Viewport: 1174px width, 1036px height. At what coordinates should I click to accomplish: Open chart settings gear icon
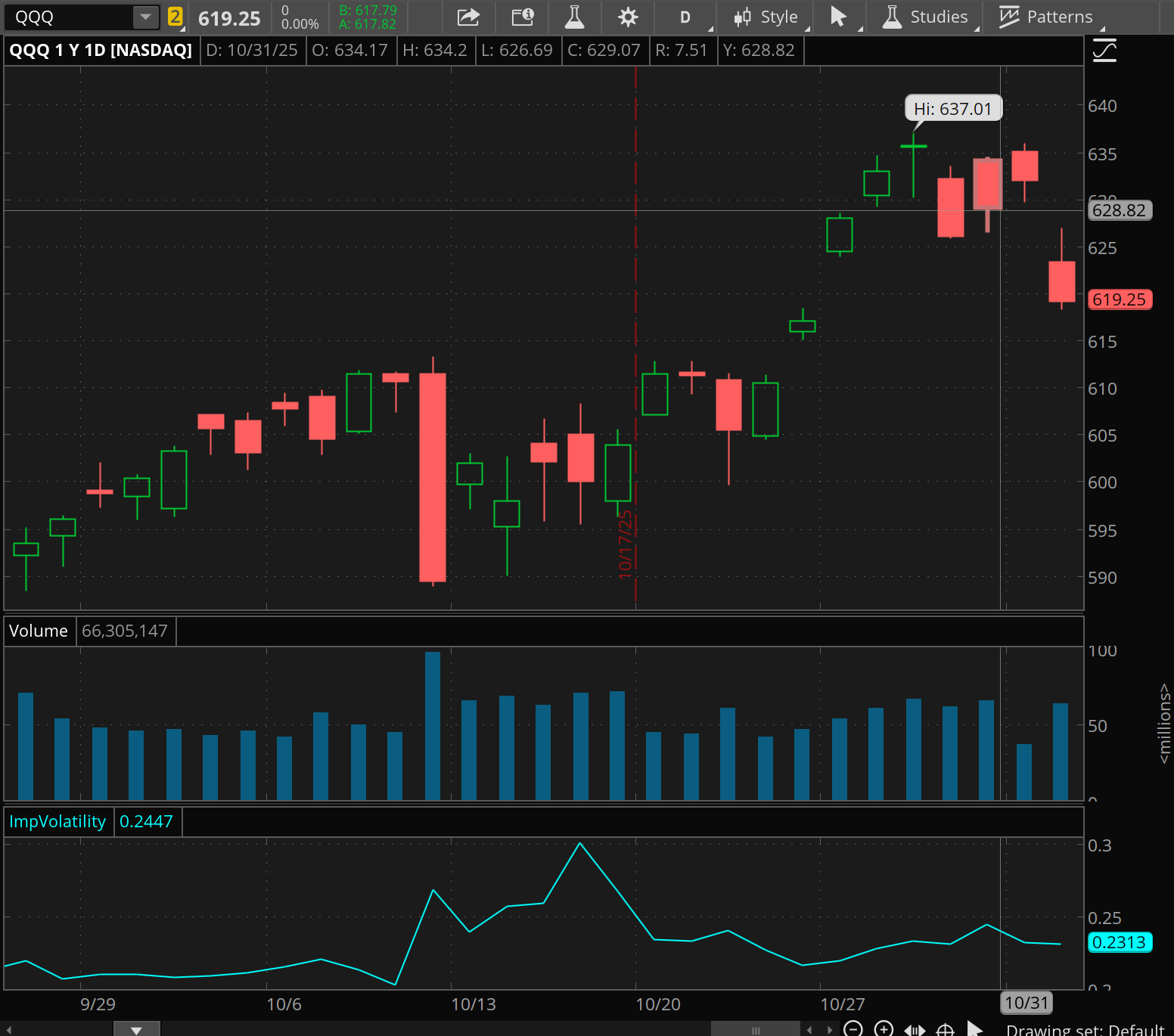pos(628,17)
